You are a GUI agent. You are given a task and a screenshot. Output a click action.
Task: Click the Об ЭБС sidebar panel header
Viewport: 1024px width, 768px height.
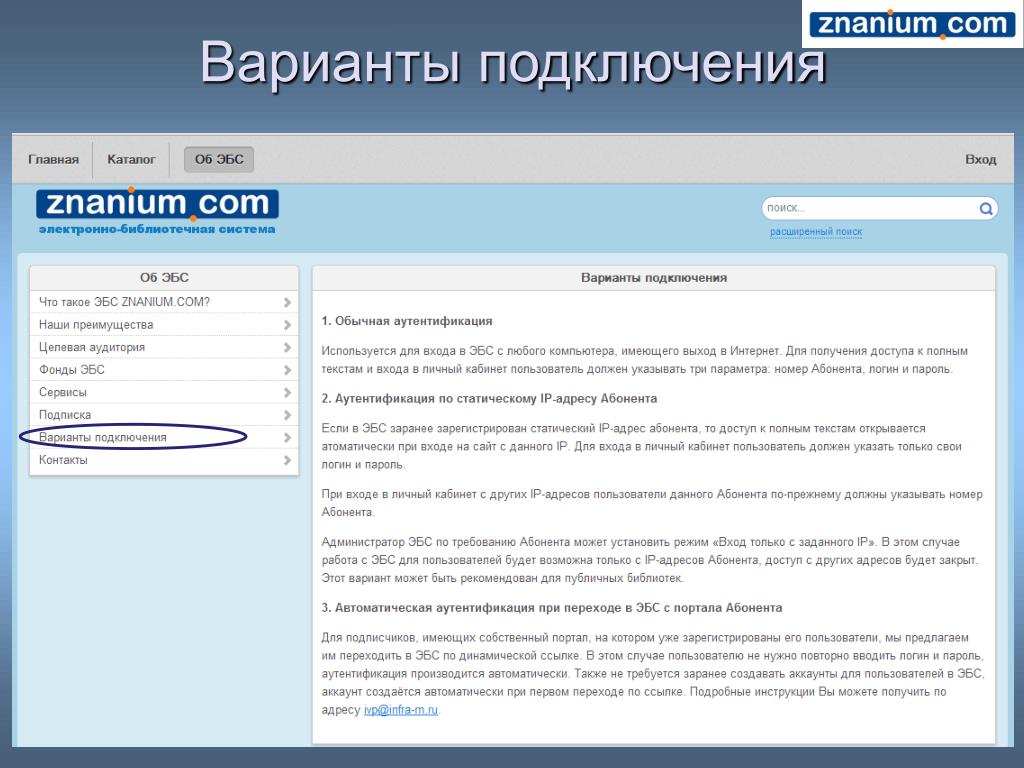point(164,278)
